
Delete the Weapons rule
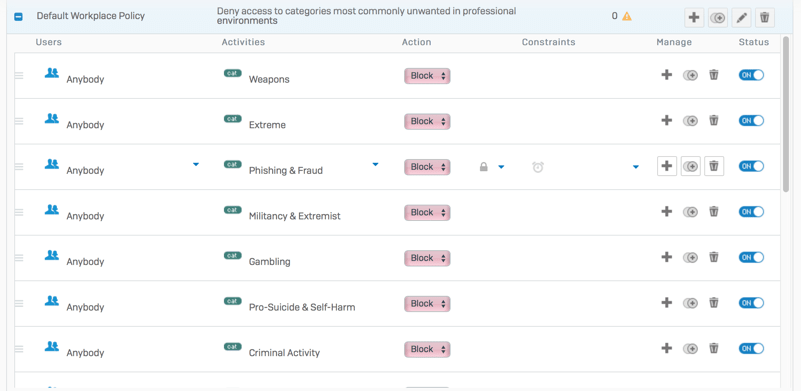[714, 75]
